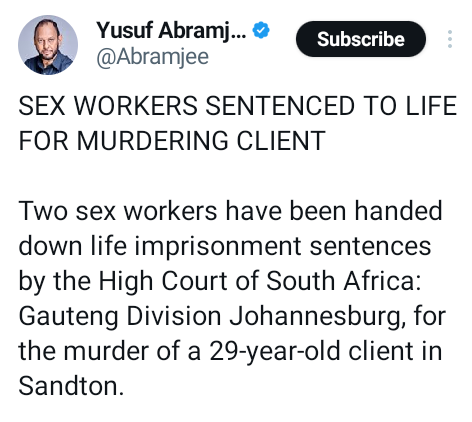Select the SEX WORKERS SENTENCED headline line

237,106
